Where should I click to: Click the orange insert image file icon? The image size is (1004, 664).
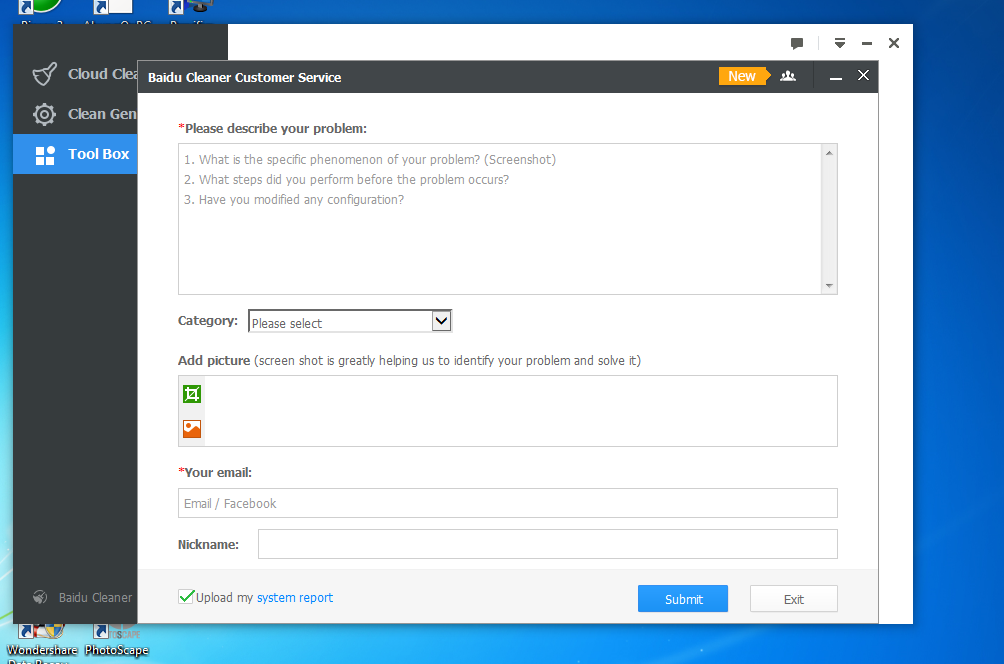(x=192, y=428)
